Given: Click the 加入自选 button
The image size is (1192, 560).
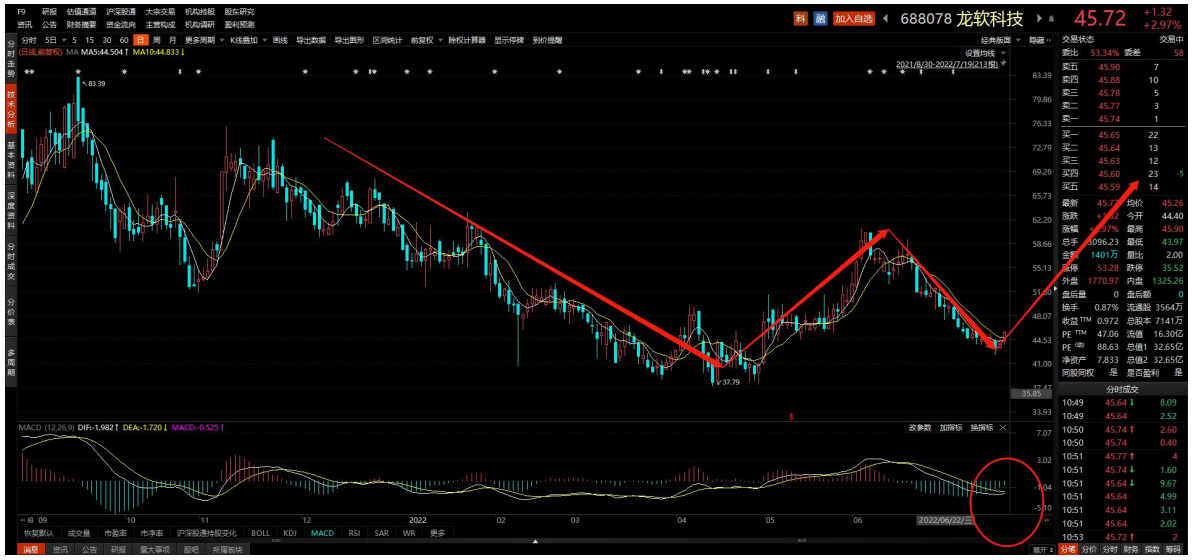Looking at the screenshot, I should tap(854, 18).
